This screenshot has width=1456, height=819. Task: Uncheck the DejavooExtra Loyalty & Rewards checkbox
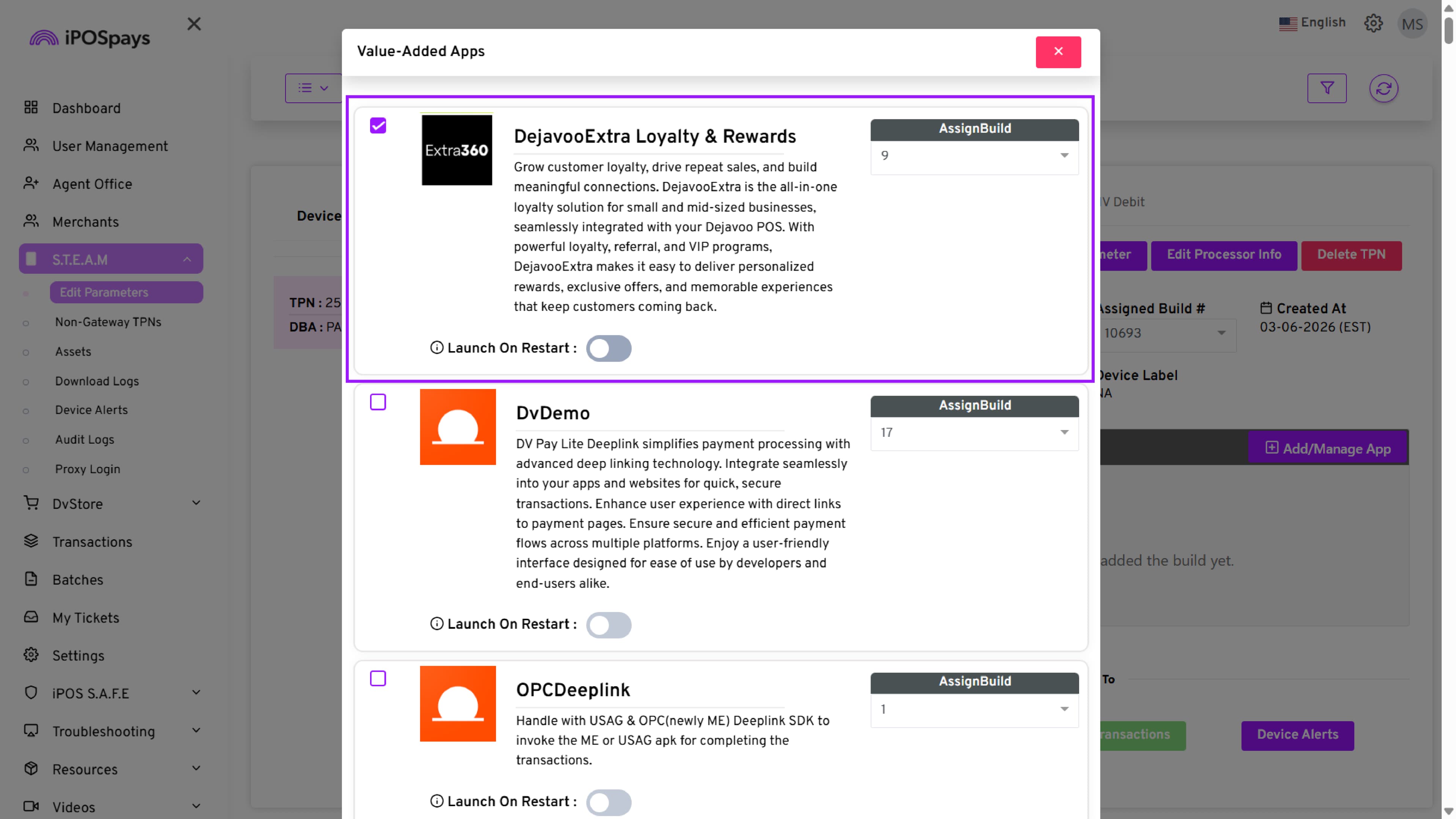378,126
